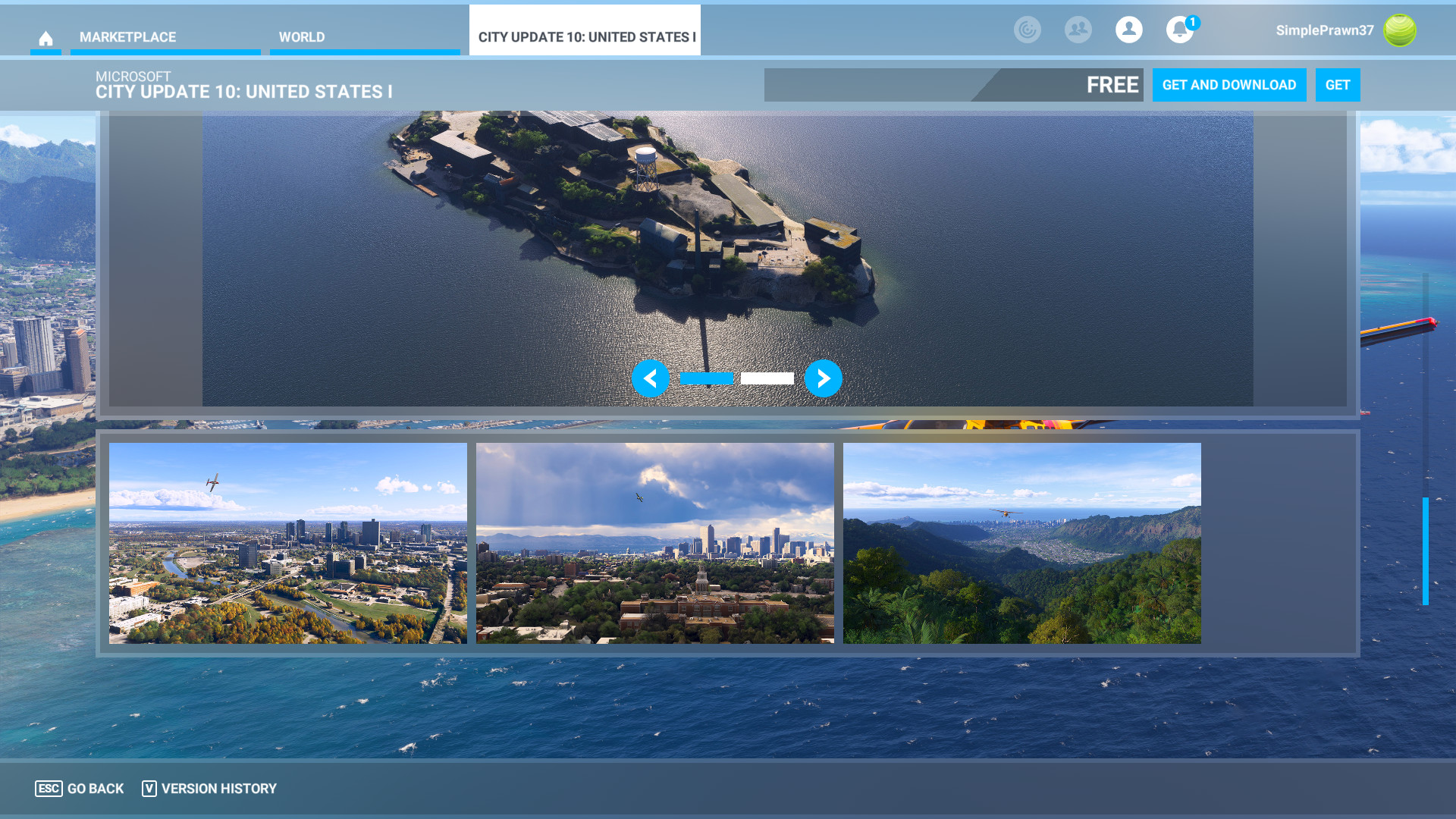Screen dimensions: 1456x819
Task: Click Go Back at bottom left
Action: click(x=80, y=789)
